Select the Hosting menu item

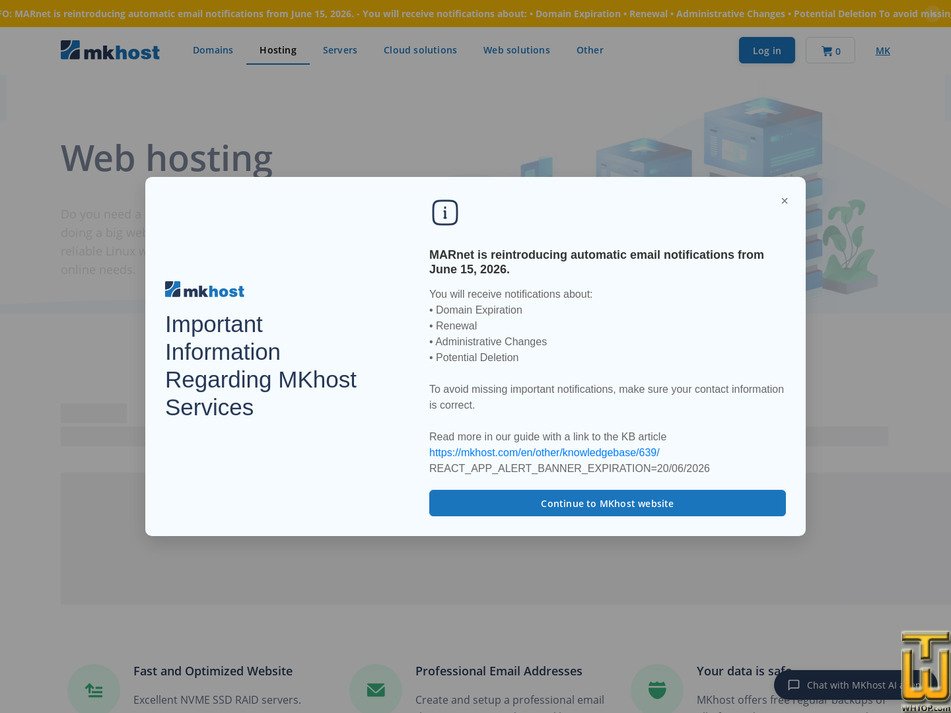click(278, 50)
